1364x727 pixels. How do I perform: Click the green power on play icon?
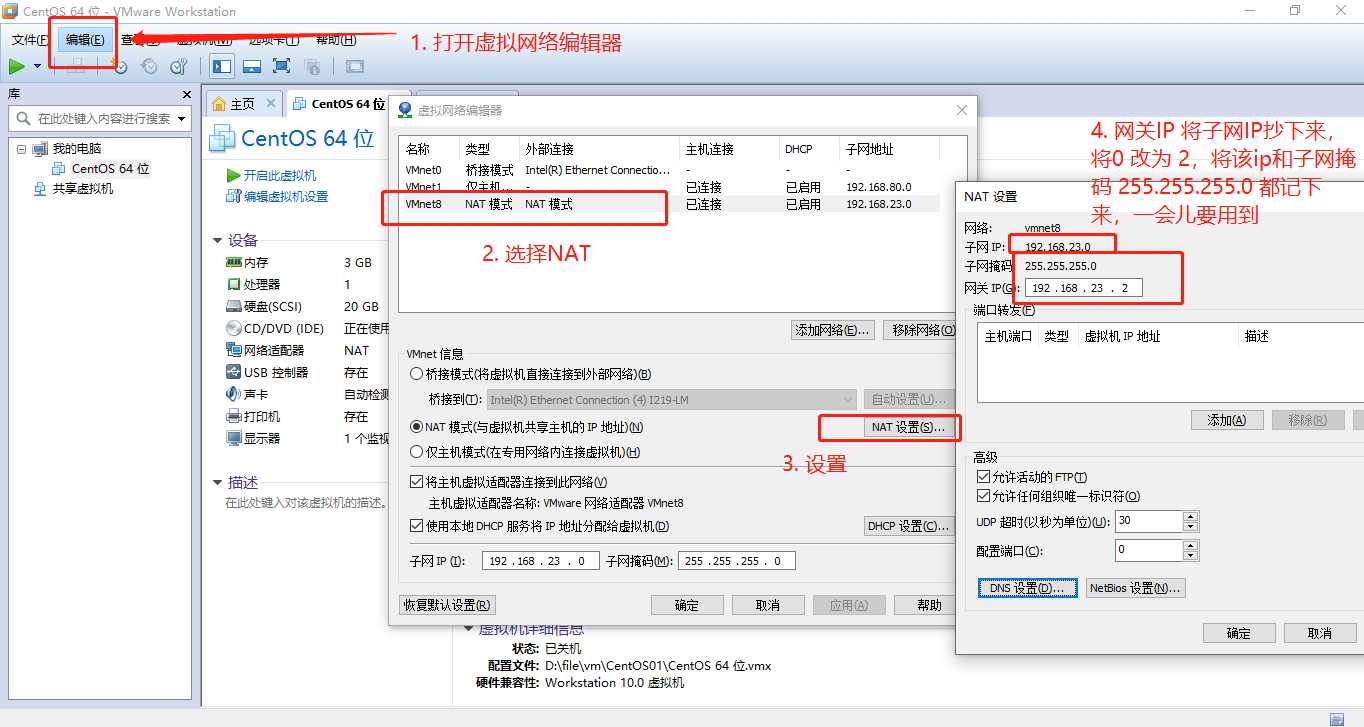coord(17,66)
